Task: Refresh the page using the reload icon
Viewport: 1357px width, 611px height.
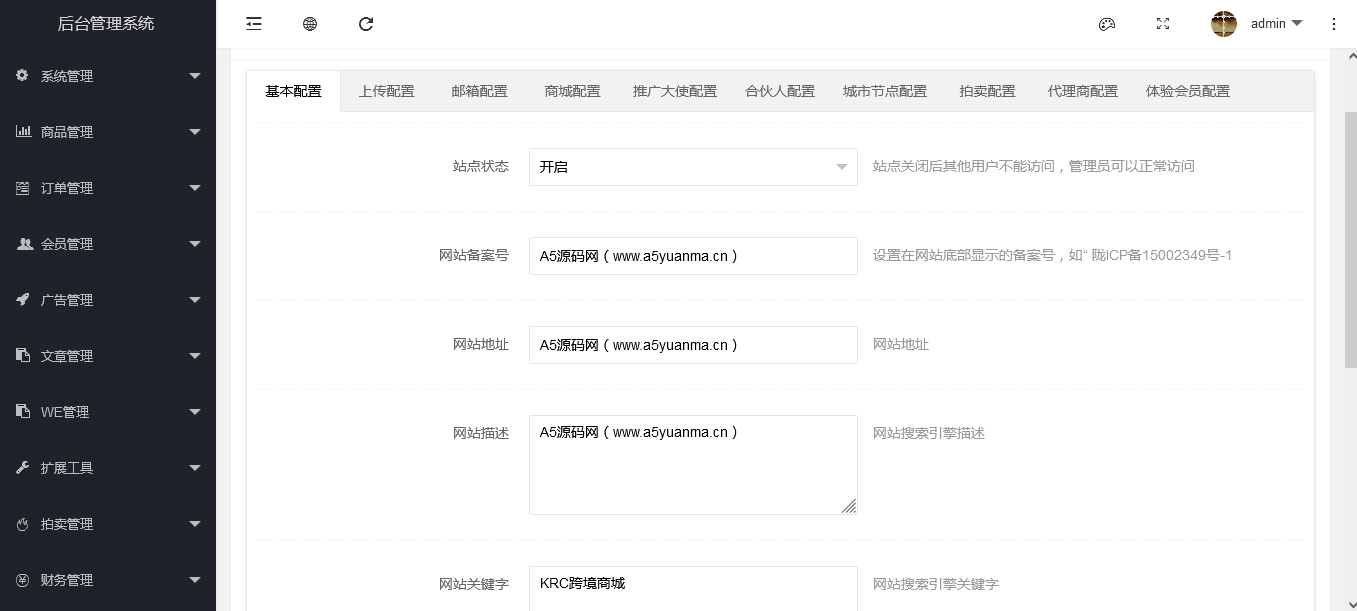Action: click(366, 24)
